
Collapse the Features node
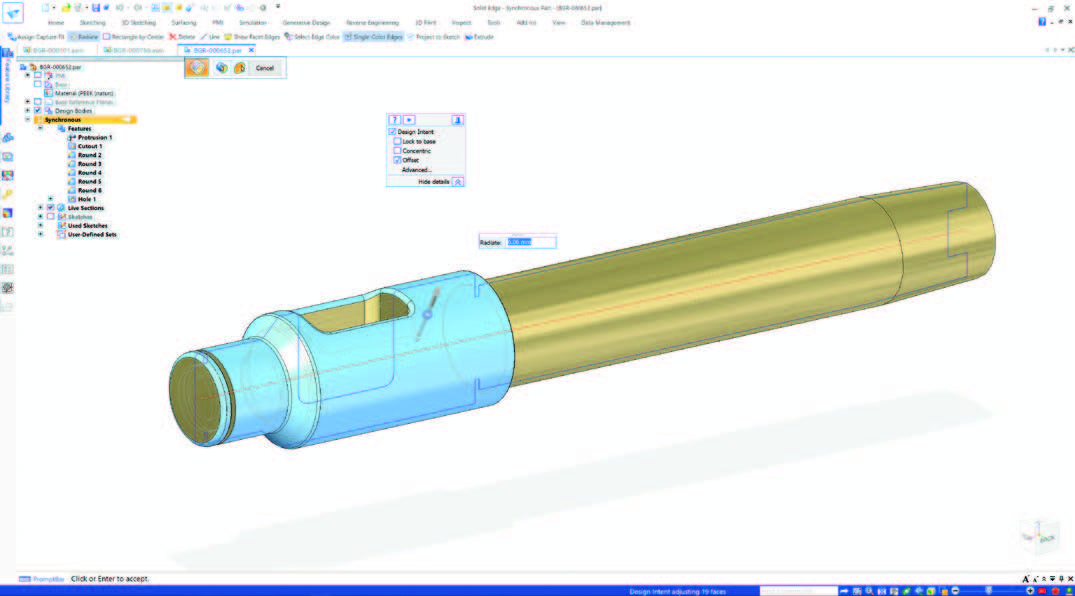40,128
